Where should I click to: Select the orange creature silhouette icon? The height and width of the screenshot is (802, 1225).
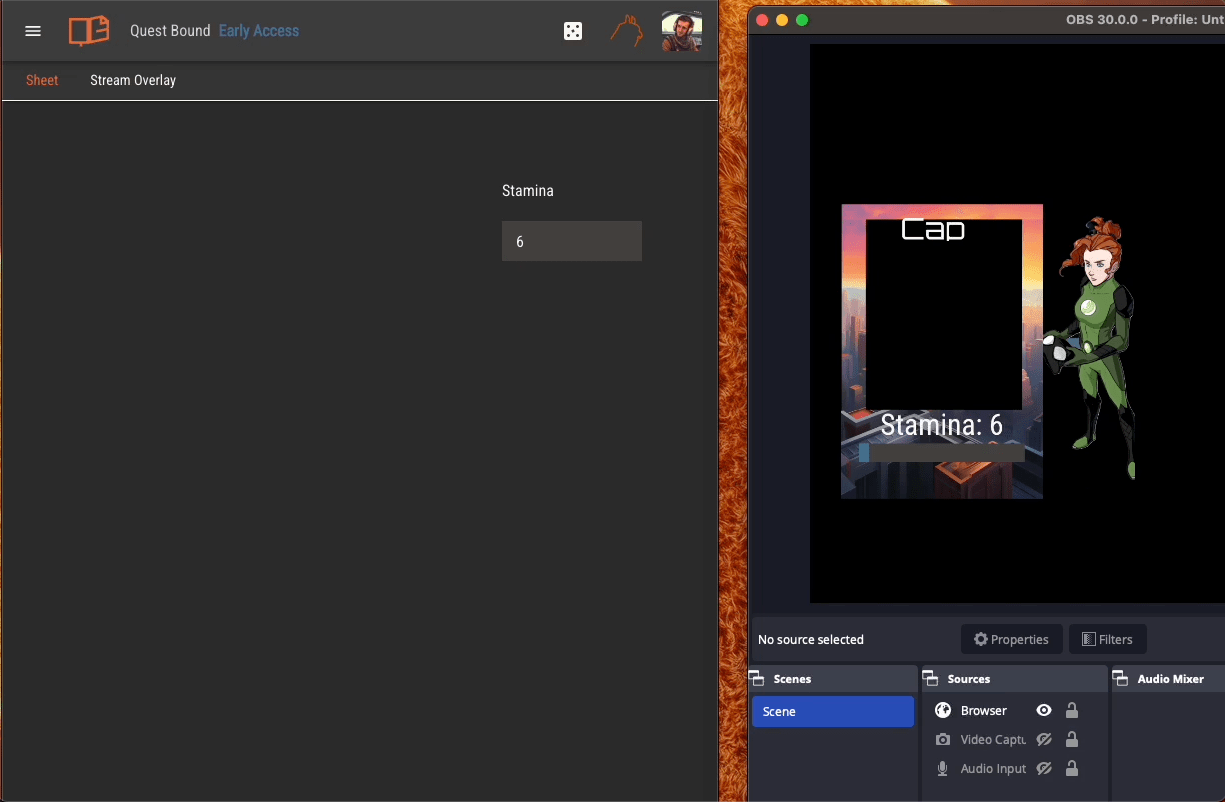pos(627,30)
